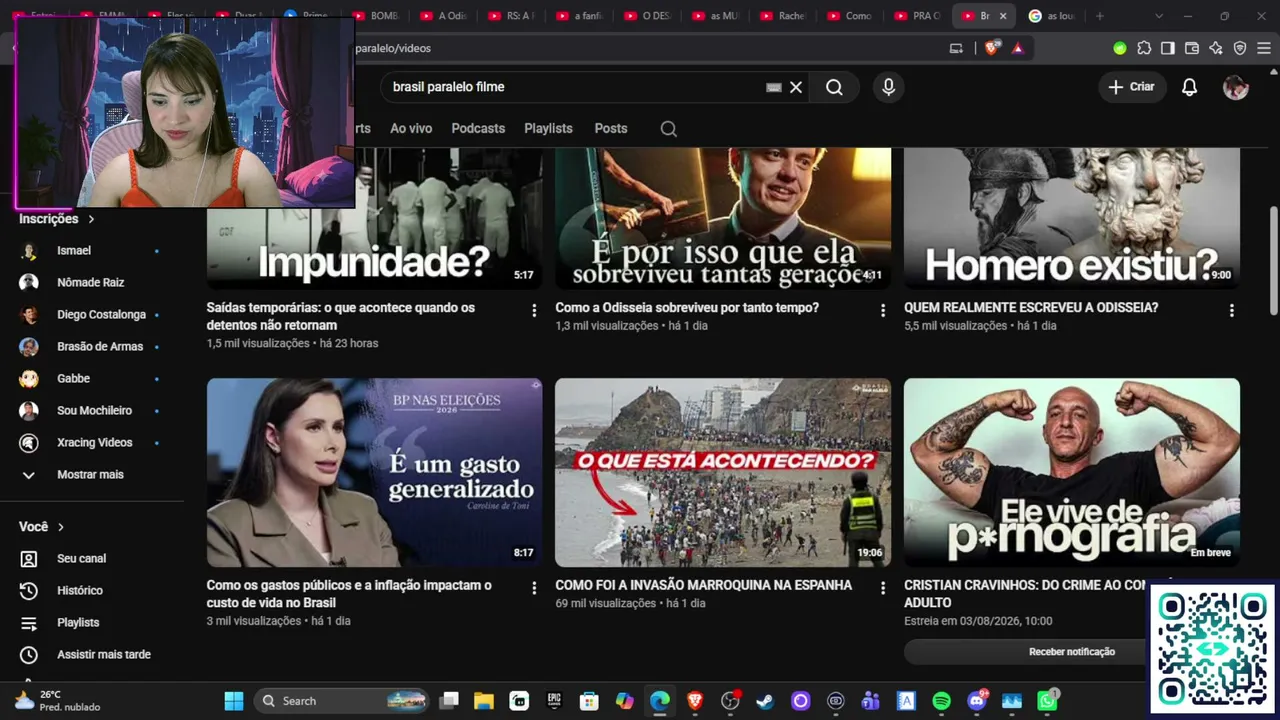Open the browser hamburger menu
Viewport: 1280px width, 720px height.
(x=1264, y=48)
